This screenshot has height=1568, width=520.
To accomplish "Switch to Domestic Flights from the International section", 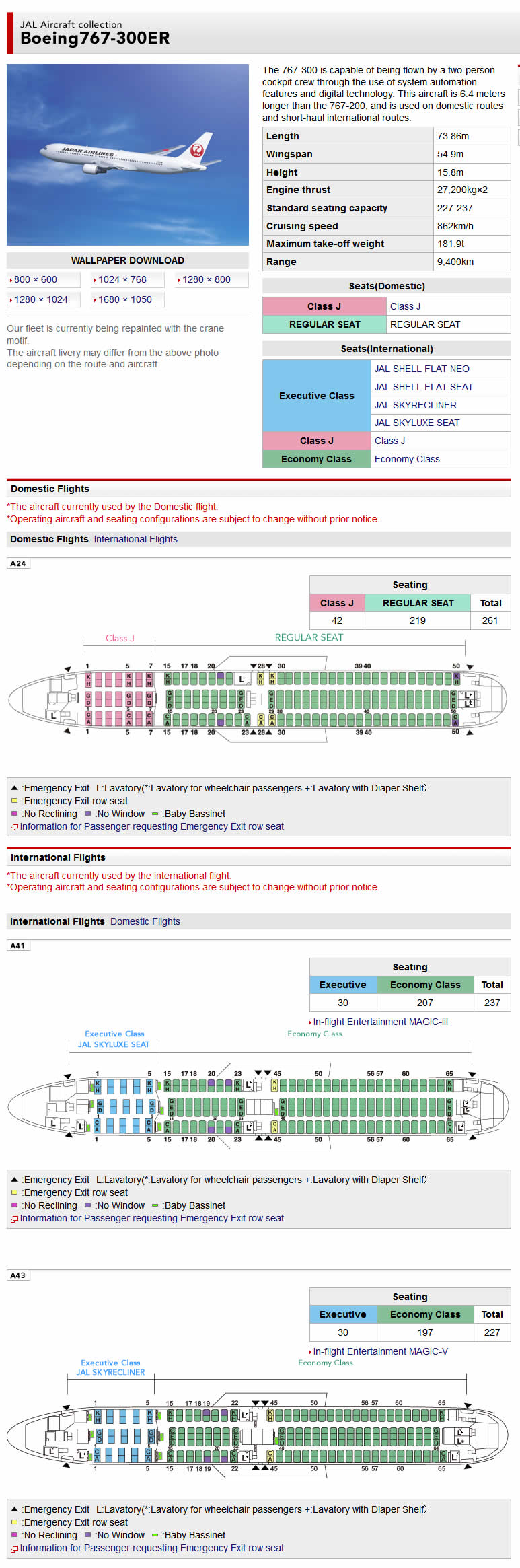I will point(145,921).
